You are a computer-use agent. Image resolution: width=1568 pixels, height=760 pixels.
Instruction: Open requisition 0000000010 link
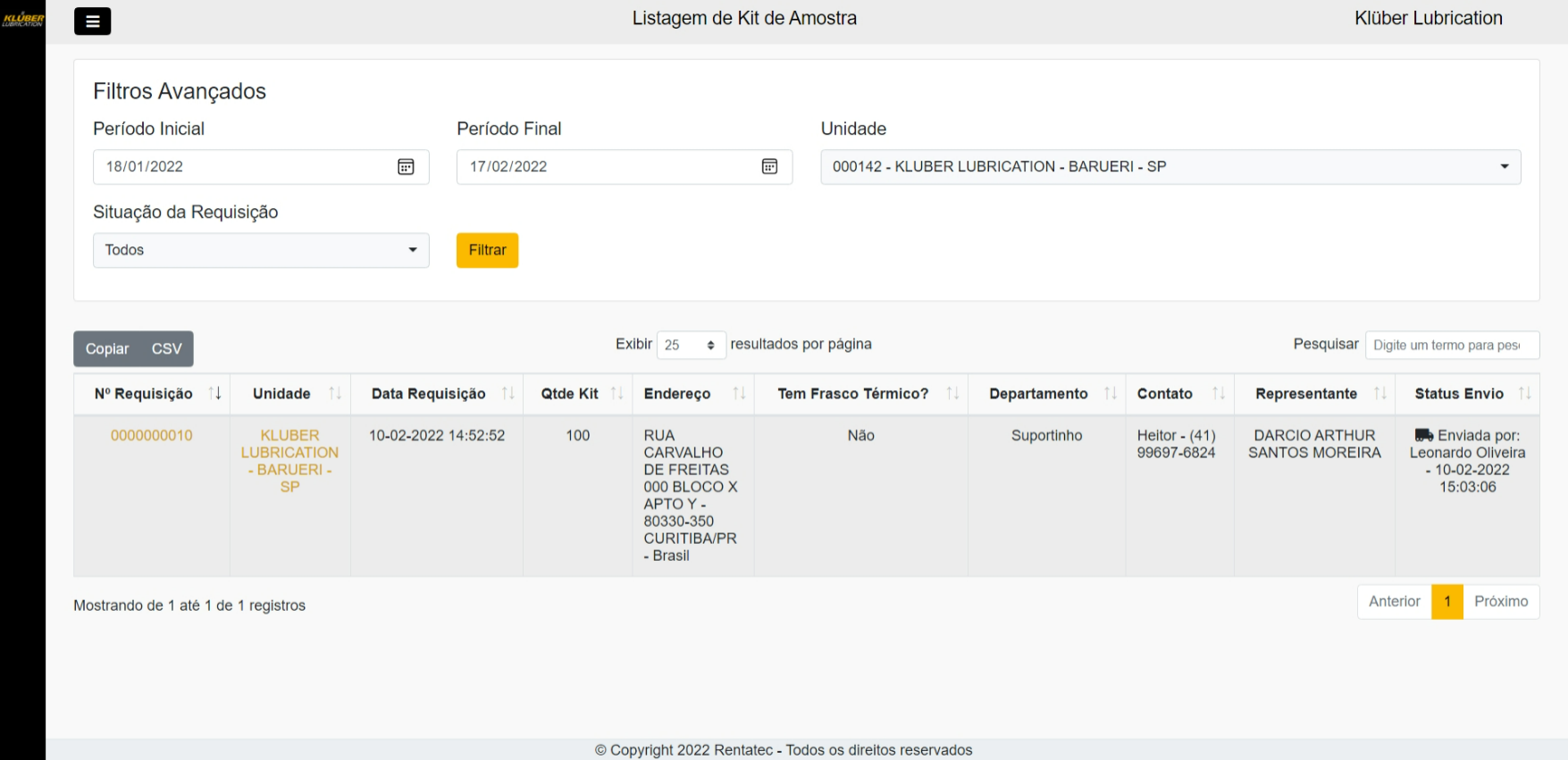(x=152, y=436)
